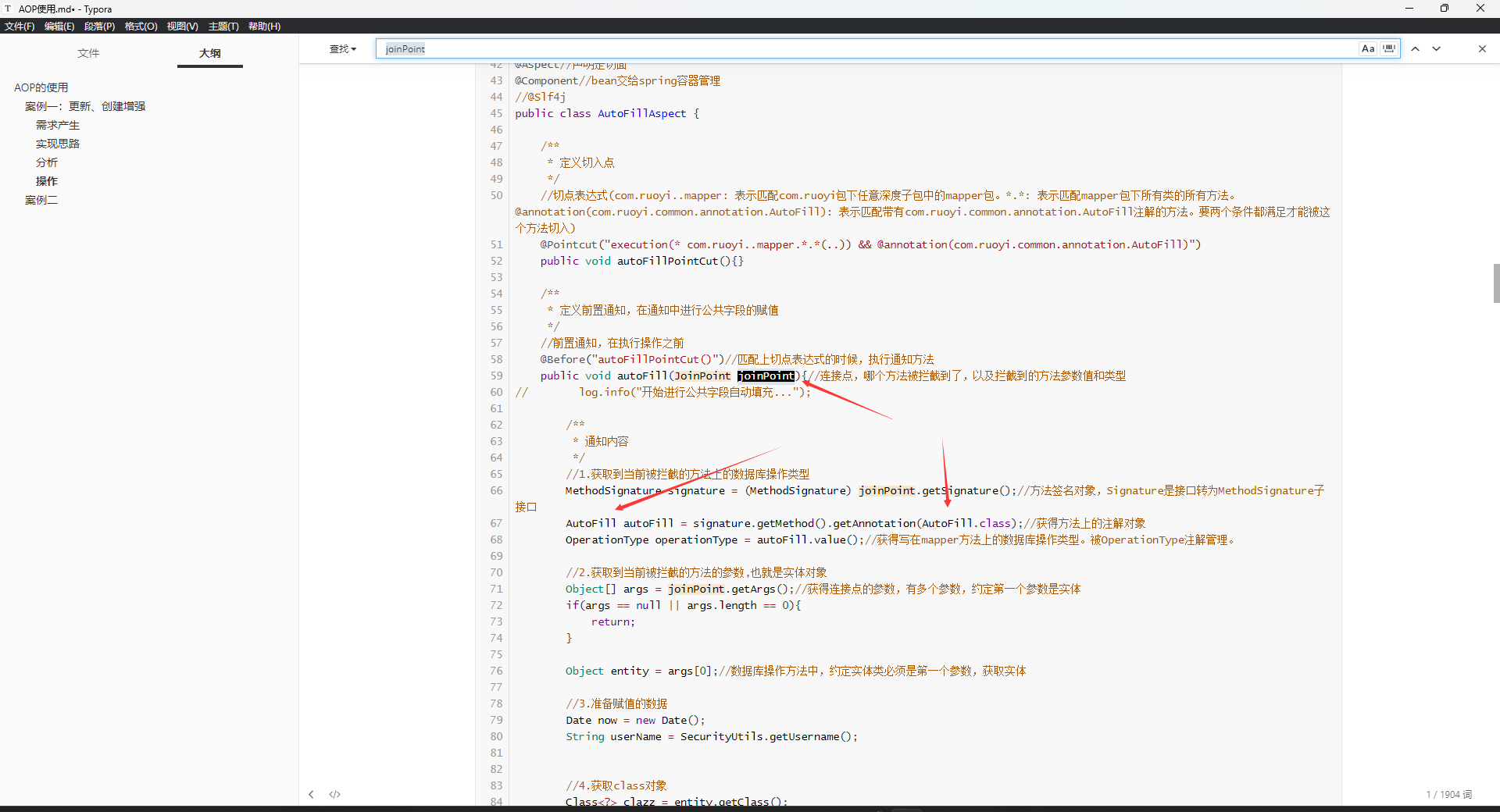Switch to the 文件 sidebar tab

(88, 53)
